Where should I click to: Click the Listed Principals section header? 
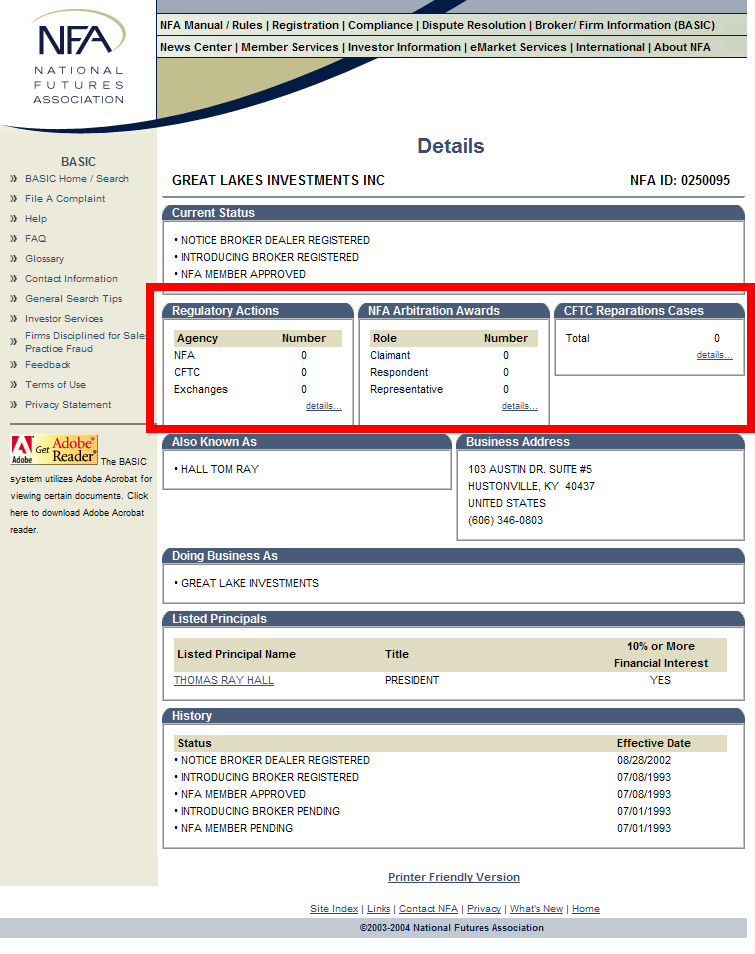453,619
